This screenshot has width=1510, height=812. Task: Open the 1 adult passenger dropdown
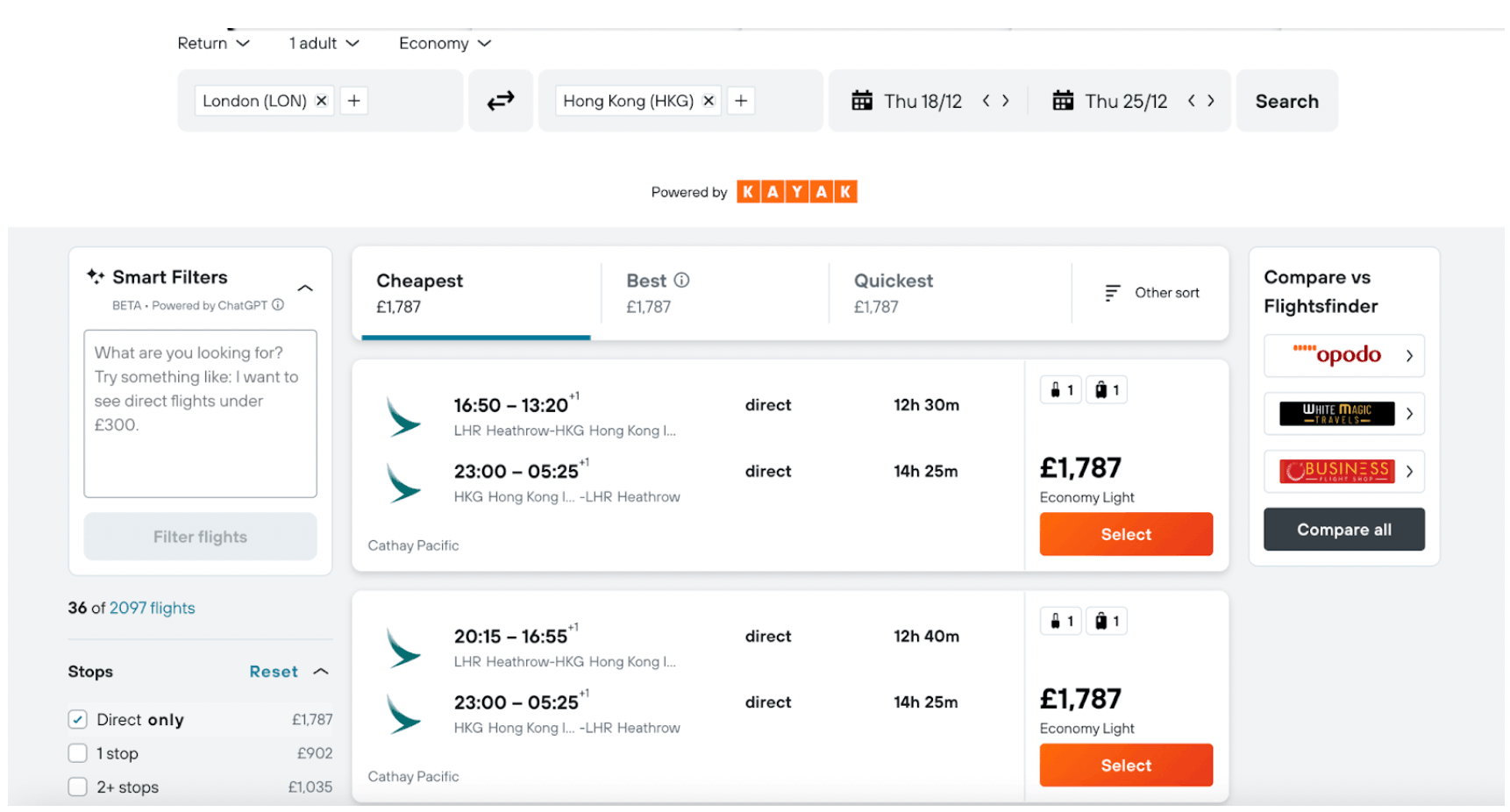tap(323, 42)
